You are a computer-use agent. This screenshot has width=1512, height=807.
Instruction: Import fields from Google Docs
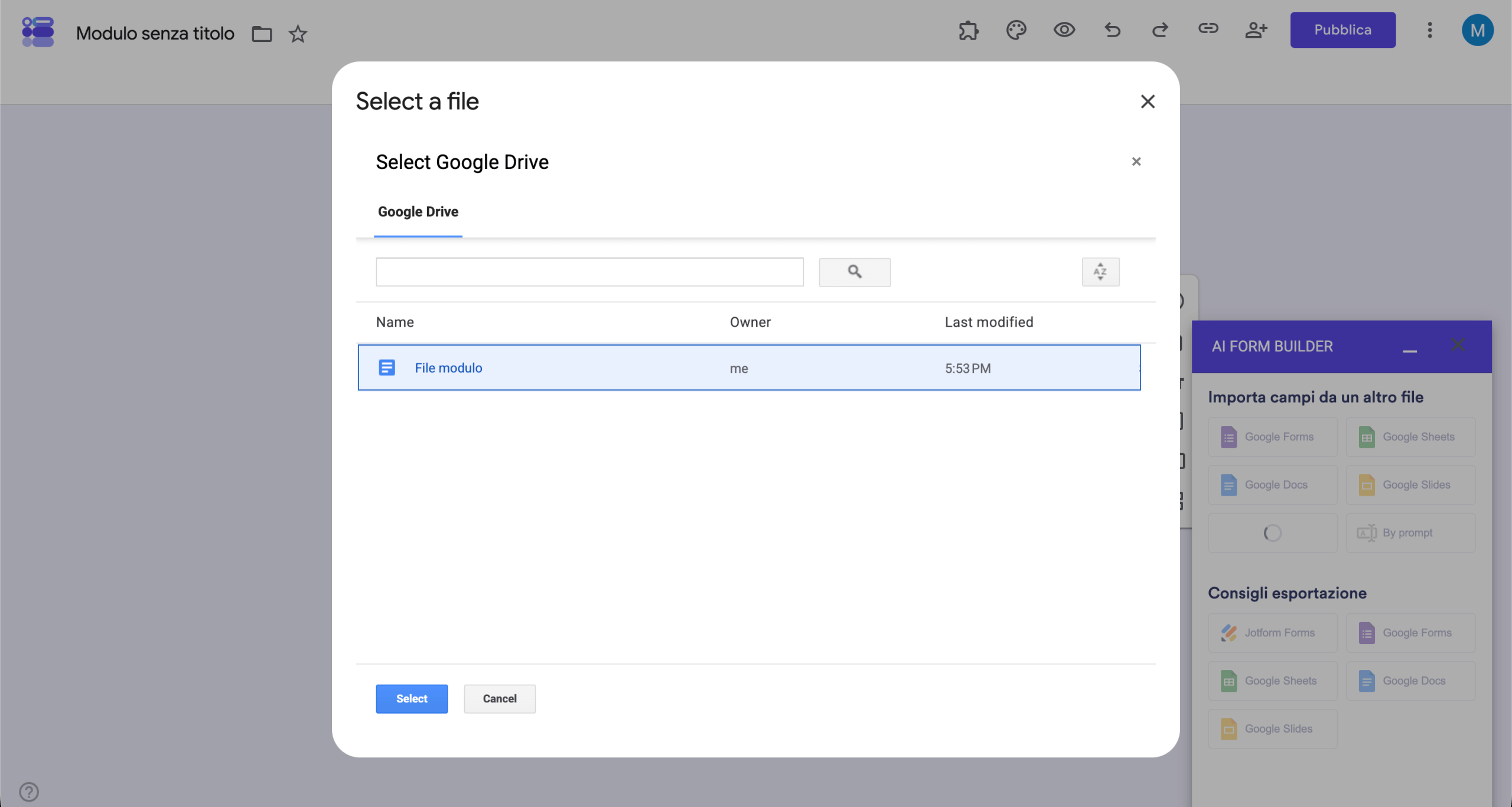pyautogui.click(x=1273, y=485)
